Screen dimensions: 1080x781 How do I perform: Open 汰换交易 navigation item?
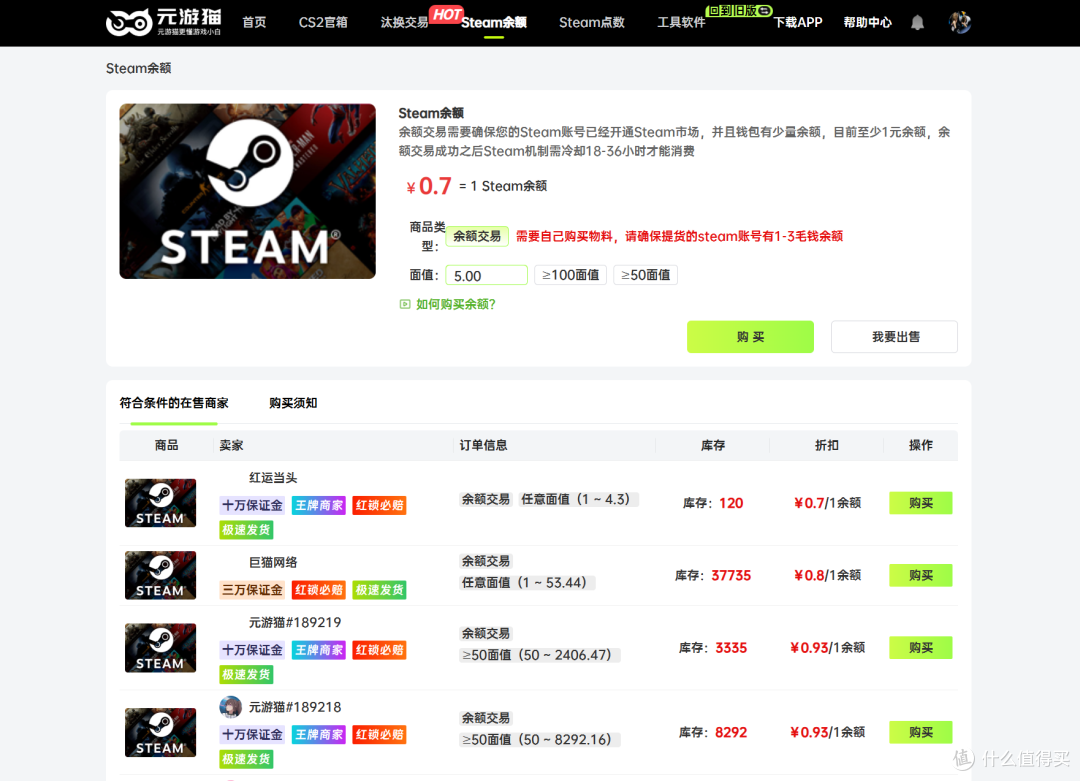pos(404,22)
